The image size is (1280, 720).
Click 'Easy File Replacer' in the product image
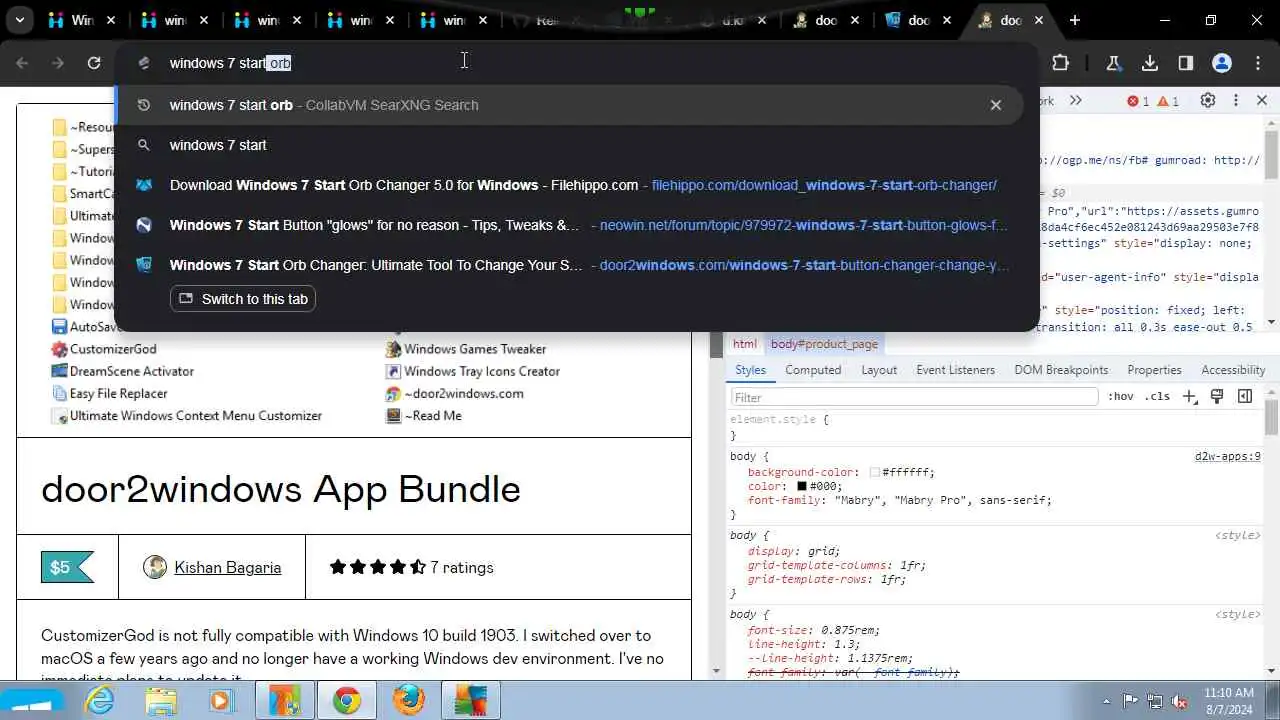(x=118, y=393)
